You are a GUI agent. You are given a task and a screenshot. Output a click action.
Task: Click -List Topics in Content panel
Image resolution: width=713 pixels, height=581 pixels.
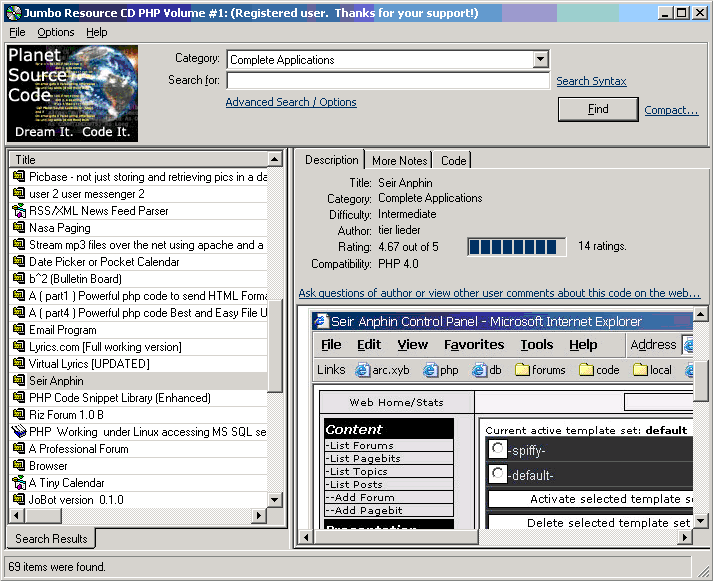click(x=389, y=471)
